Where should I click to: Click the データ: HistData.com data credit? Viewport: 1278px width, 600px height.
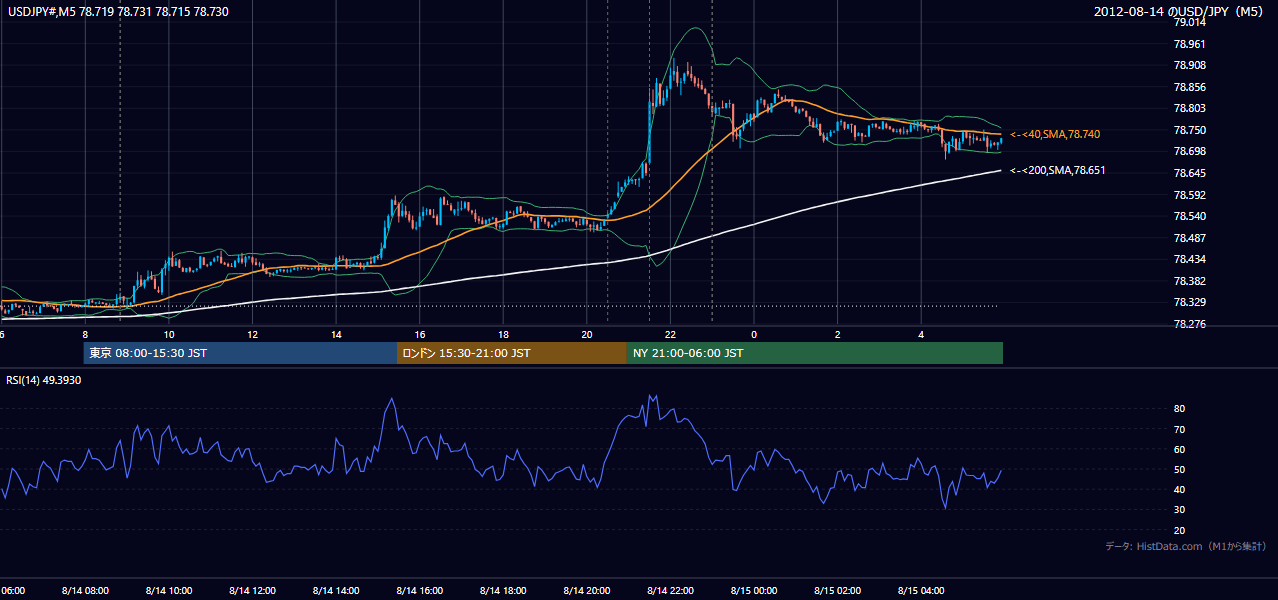[x=1186, y=546]
